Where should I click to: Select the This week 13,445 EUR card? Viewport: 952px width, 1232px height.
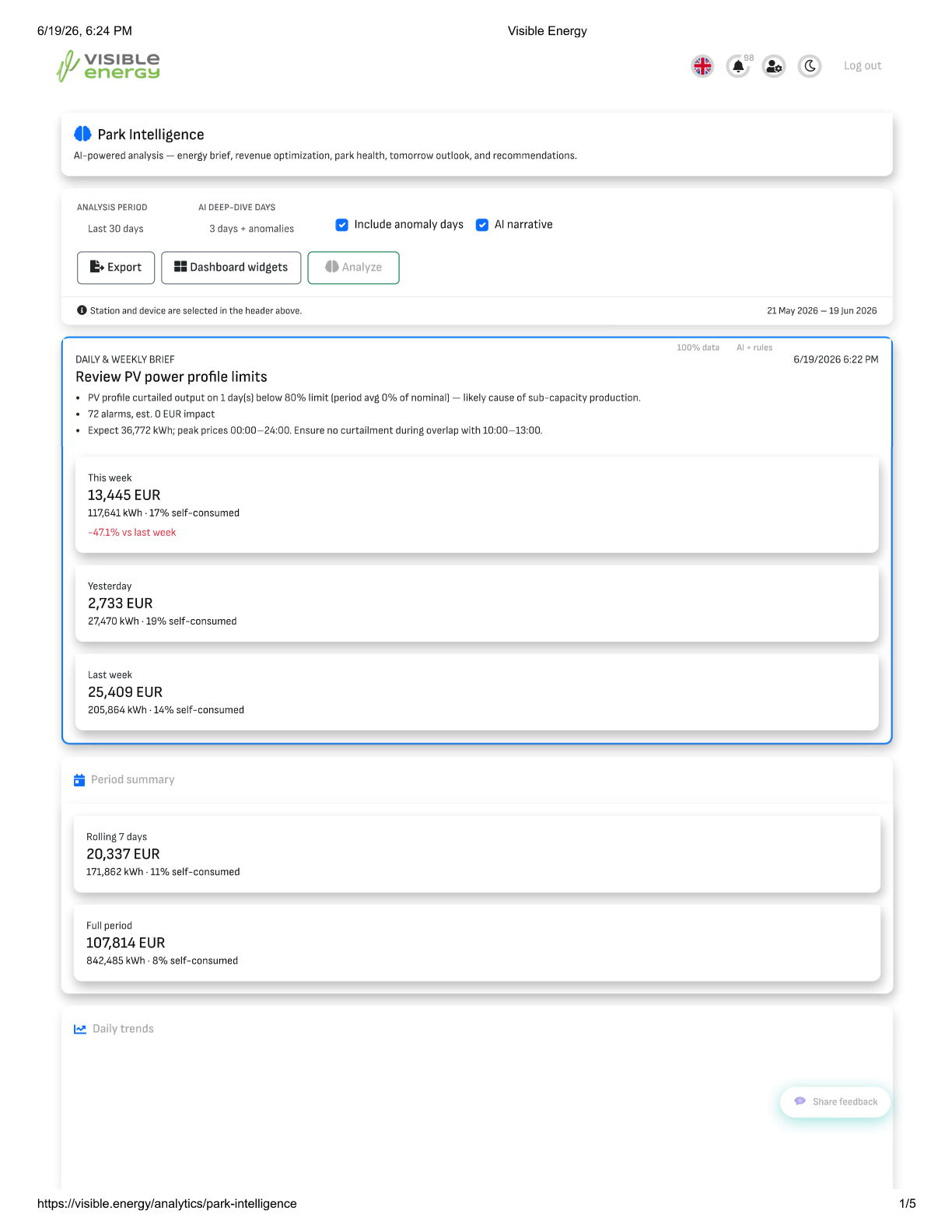point(477,505)
